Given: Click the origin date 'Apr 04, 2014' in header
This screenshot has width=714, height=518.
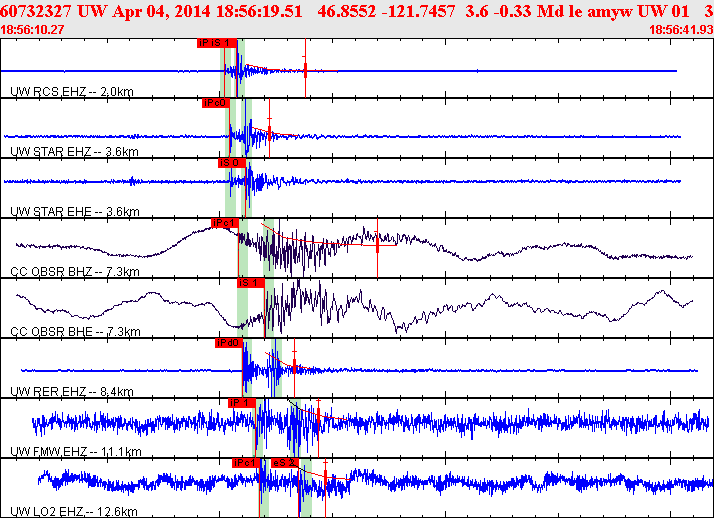Looking at the screenshot, I should coord(162,11).
